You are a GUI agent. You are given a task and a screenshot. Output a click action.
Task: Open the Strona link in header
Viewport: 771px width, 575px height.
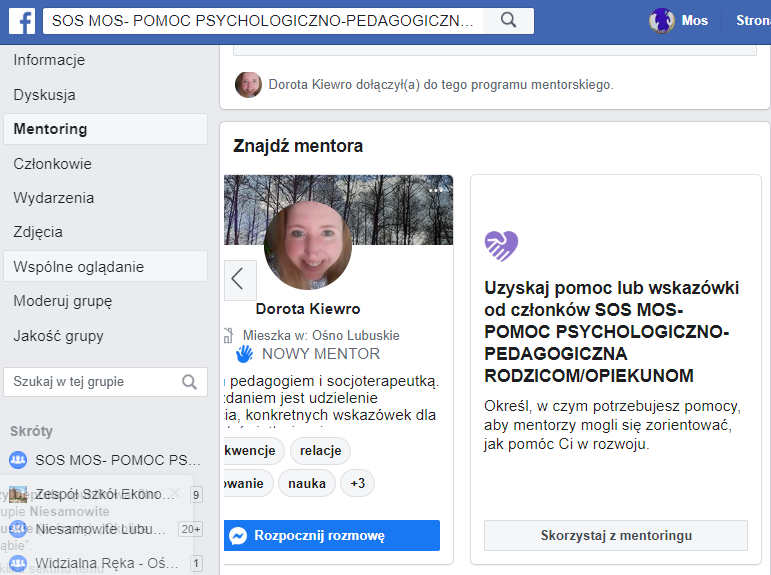click(753, 21)
